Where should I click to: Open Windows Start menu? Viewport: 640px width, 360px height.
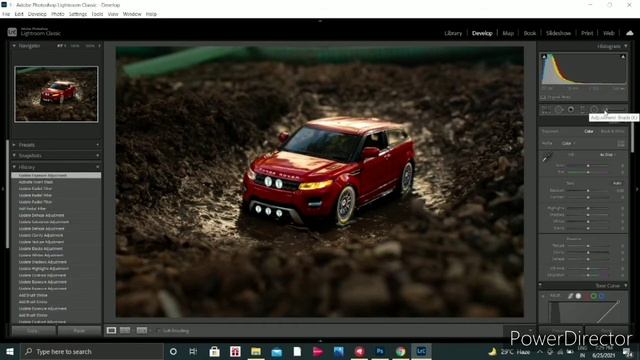point(10,351)
